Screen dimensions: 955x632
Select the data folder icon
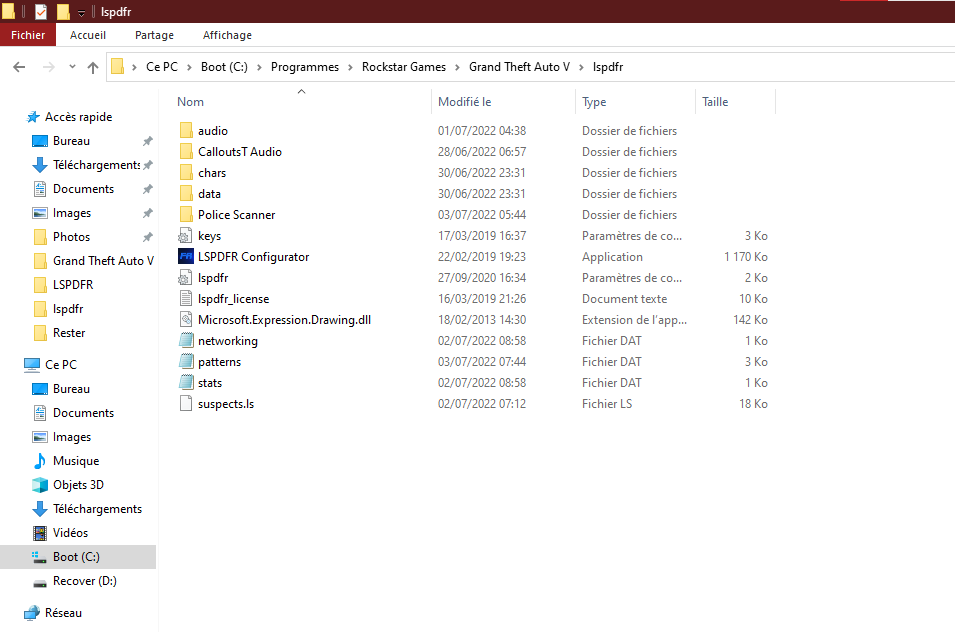[x=186, y=194]
